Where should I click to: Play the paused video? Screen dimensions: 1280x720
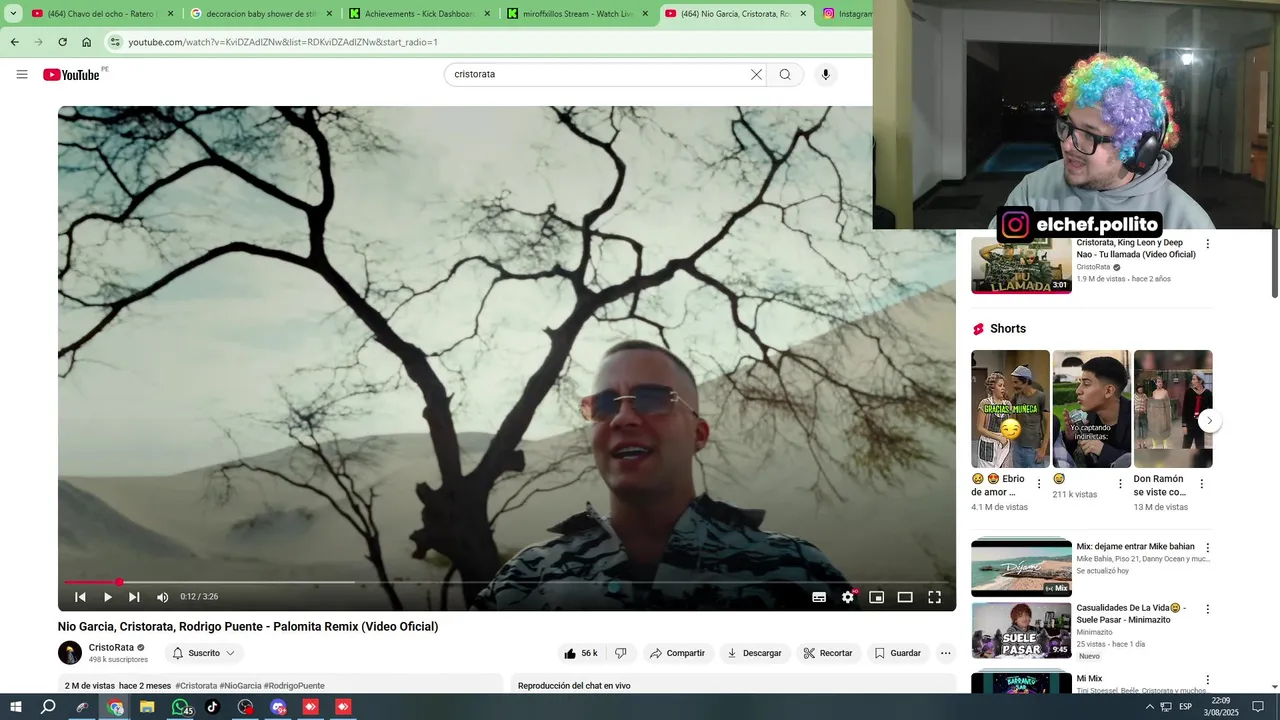(107, 597)
